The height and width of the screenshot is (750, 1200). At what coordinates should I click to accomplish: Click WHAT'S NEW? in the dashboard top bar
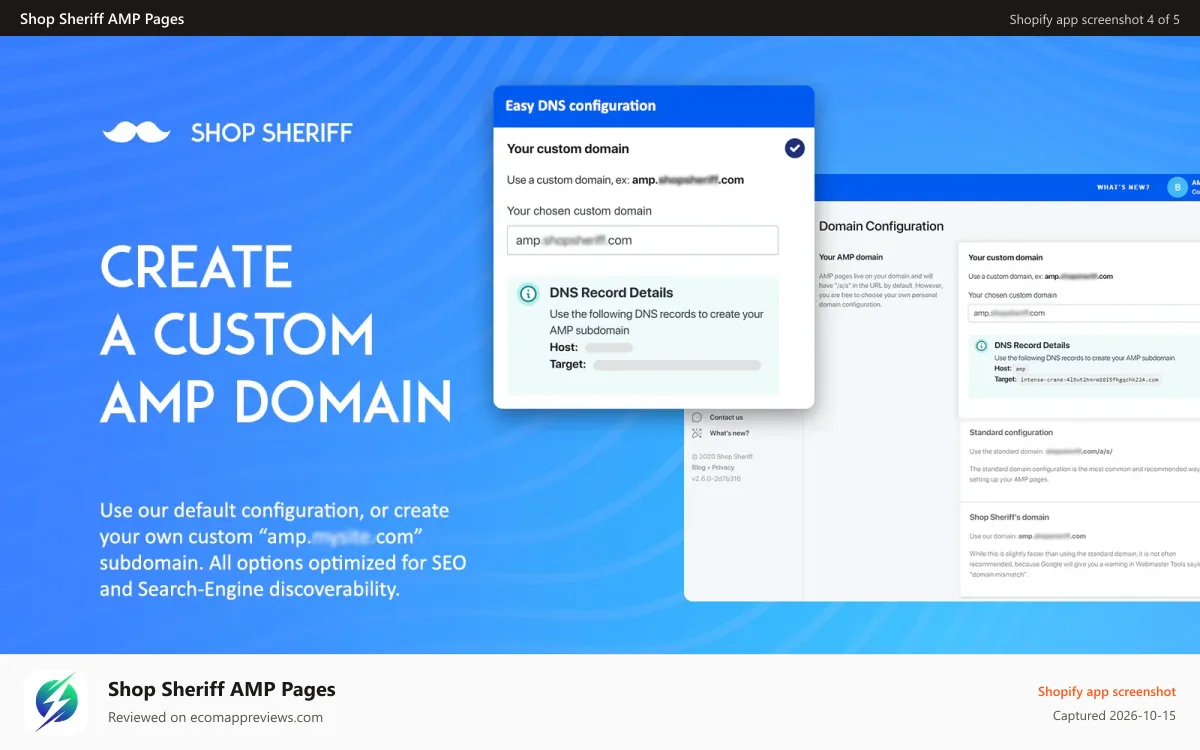(1123, 187)
